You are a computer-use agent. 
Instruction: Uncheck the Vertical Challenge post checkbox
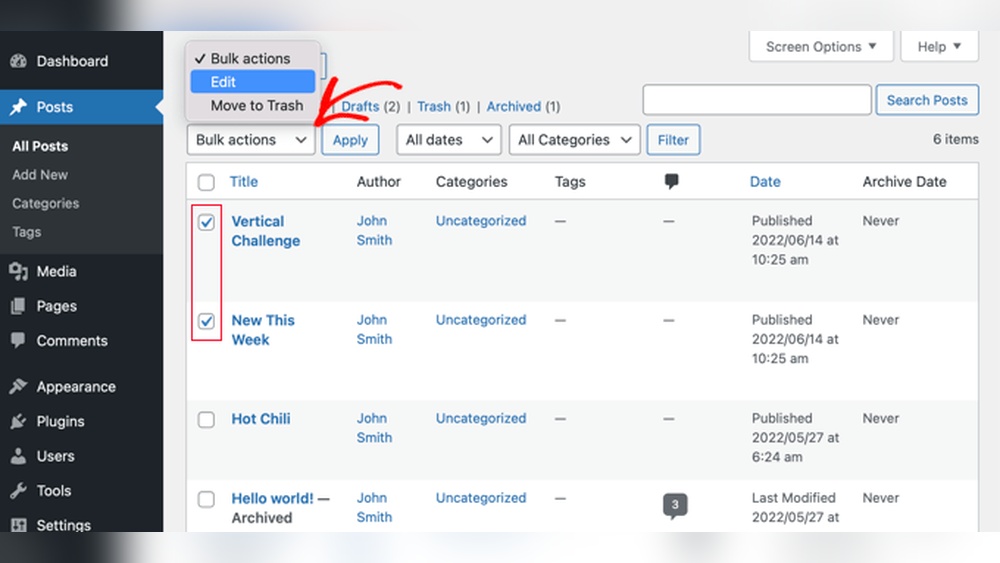(x=206, y=222)
